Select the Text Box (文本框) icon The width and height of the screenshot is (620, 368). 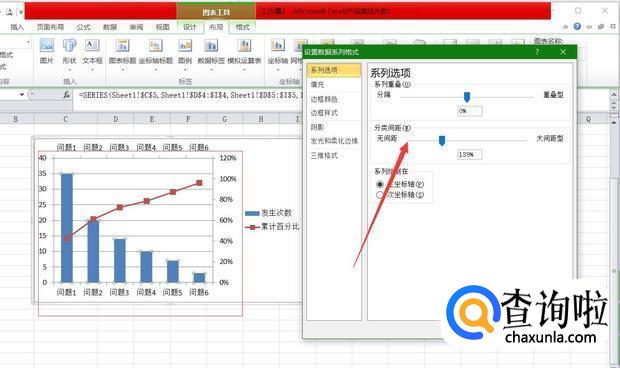[x=92, y=46]
